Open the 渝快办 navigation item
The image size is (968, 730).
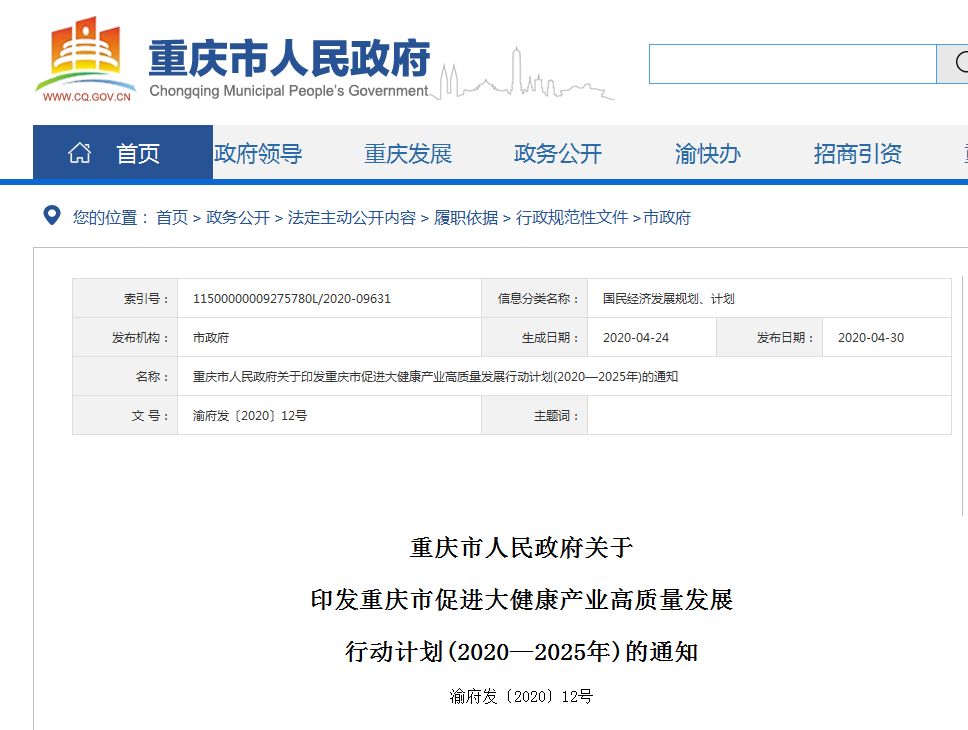[x=708, y=154]
